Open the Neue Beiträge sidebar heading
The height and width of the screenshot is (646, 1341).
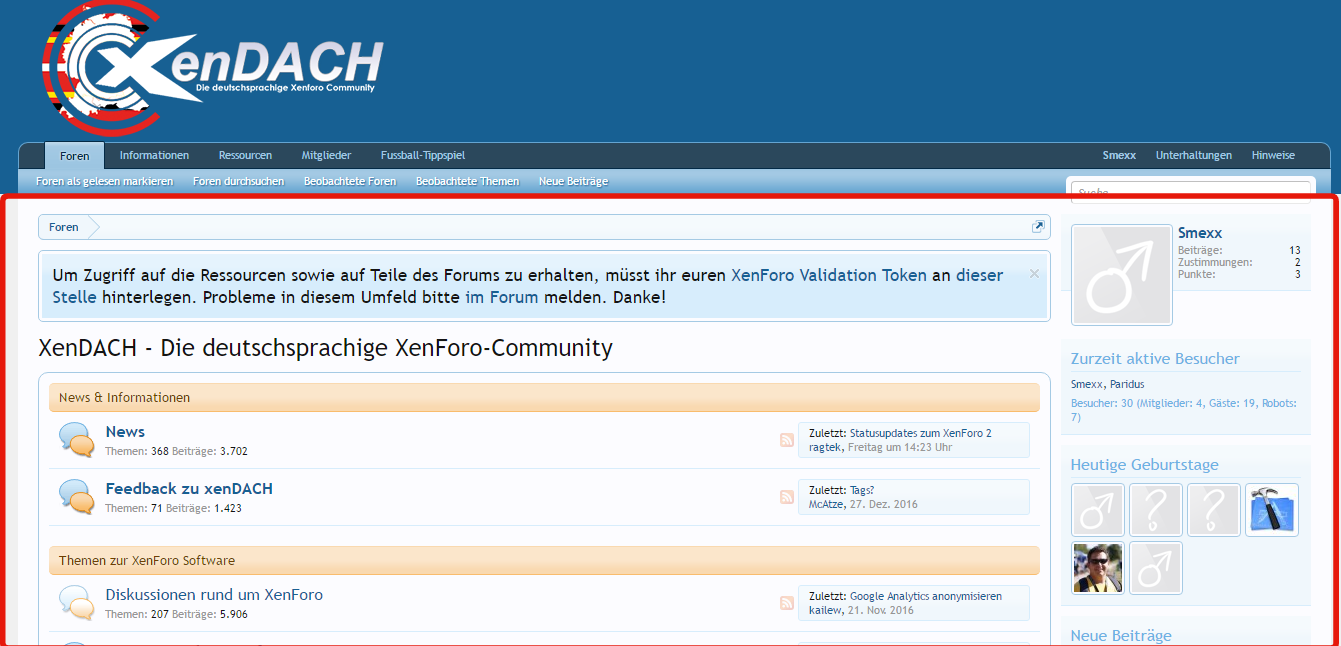tap(1121, 636)
